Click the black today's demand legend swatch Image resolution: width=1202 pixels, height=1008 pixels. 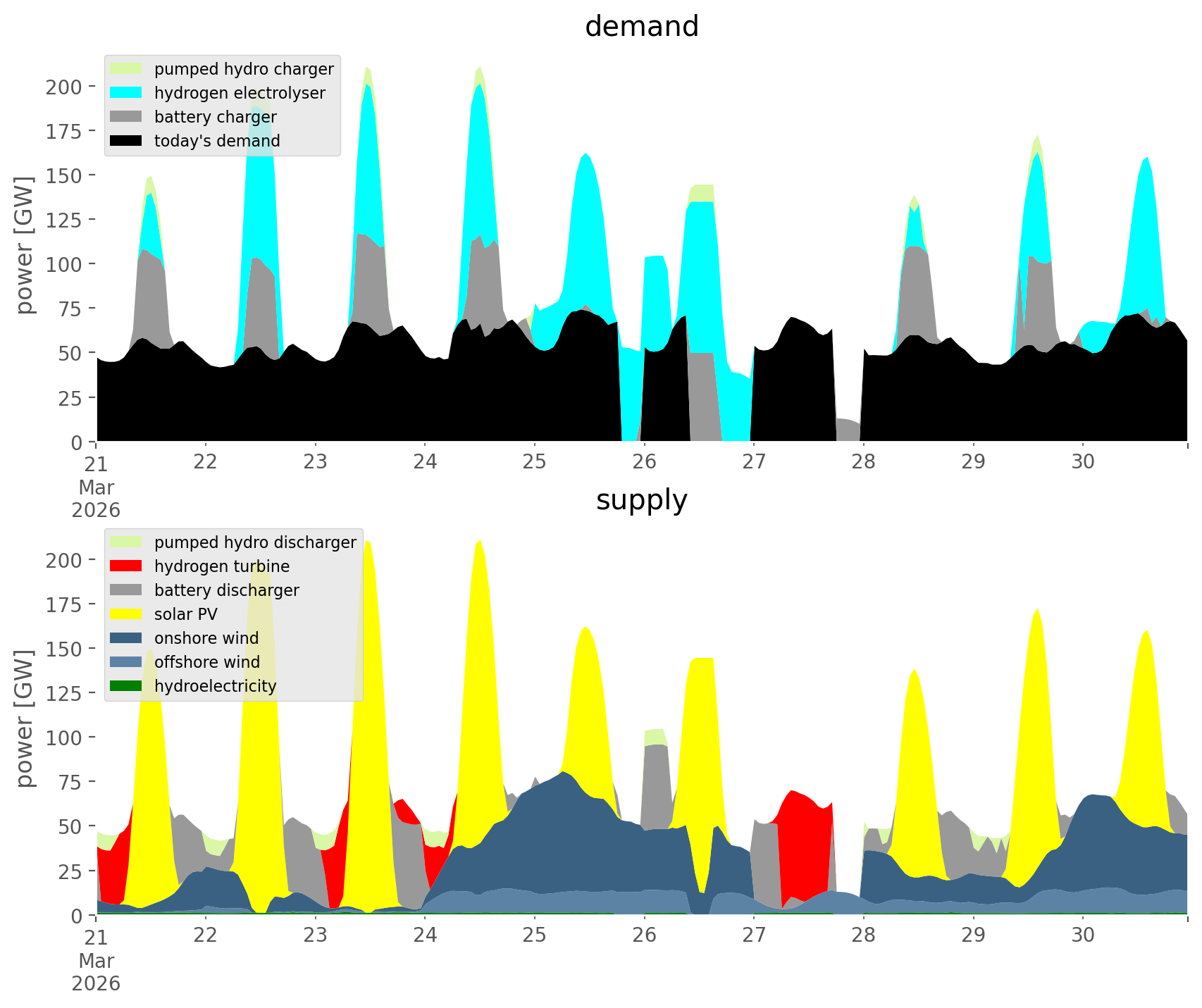point(126,141)
